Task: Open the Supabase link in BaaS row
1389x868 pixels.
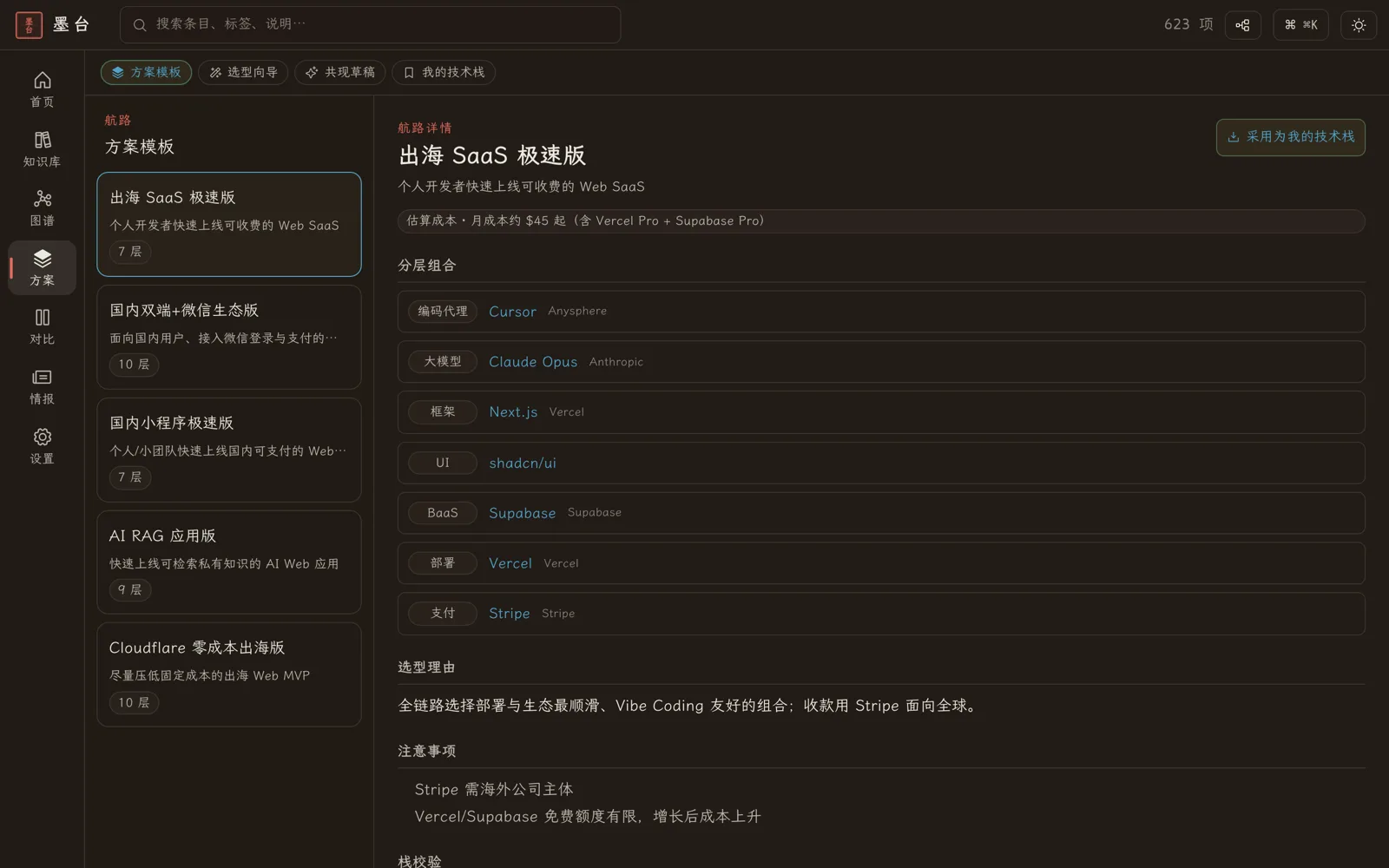Action: (522, 513)
